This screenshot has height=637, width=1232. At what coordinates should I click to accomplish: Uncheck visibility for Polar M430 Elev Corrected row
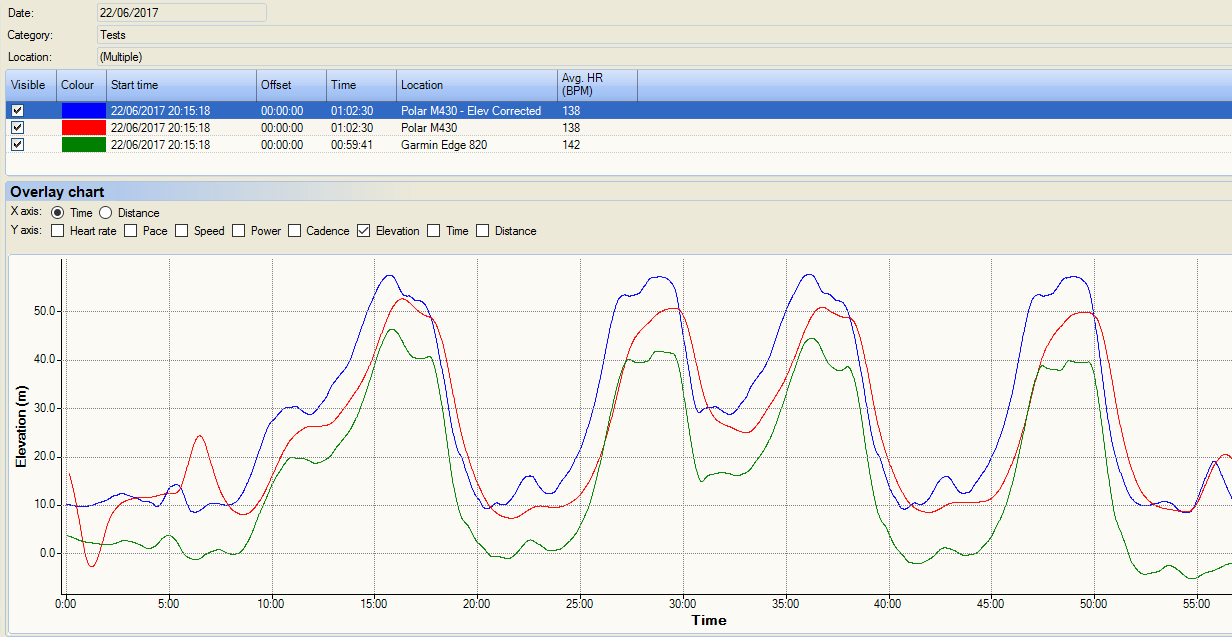click(17, 111)
